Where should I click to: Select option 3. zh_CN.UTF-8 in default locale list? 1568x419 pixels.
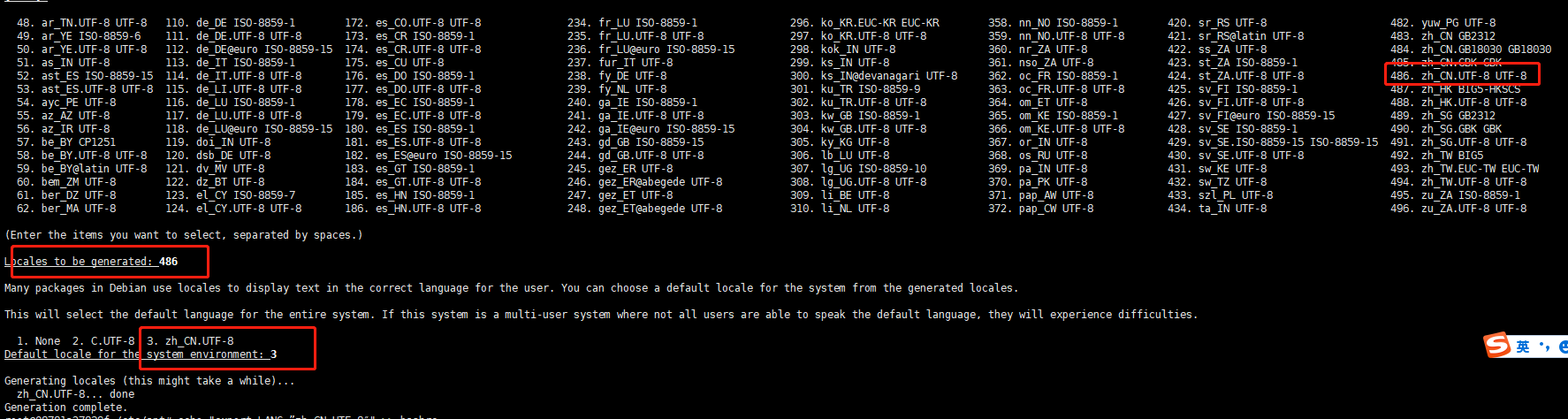190,341
